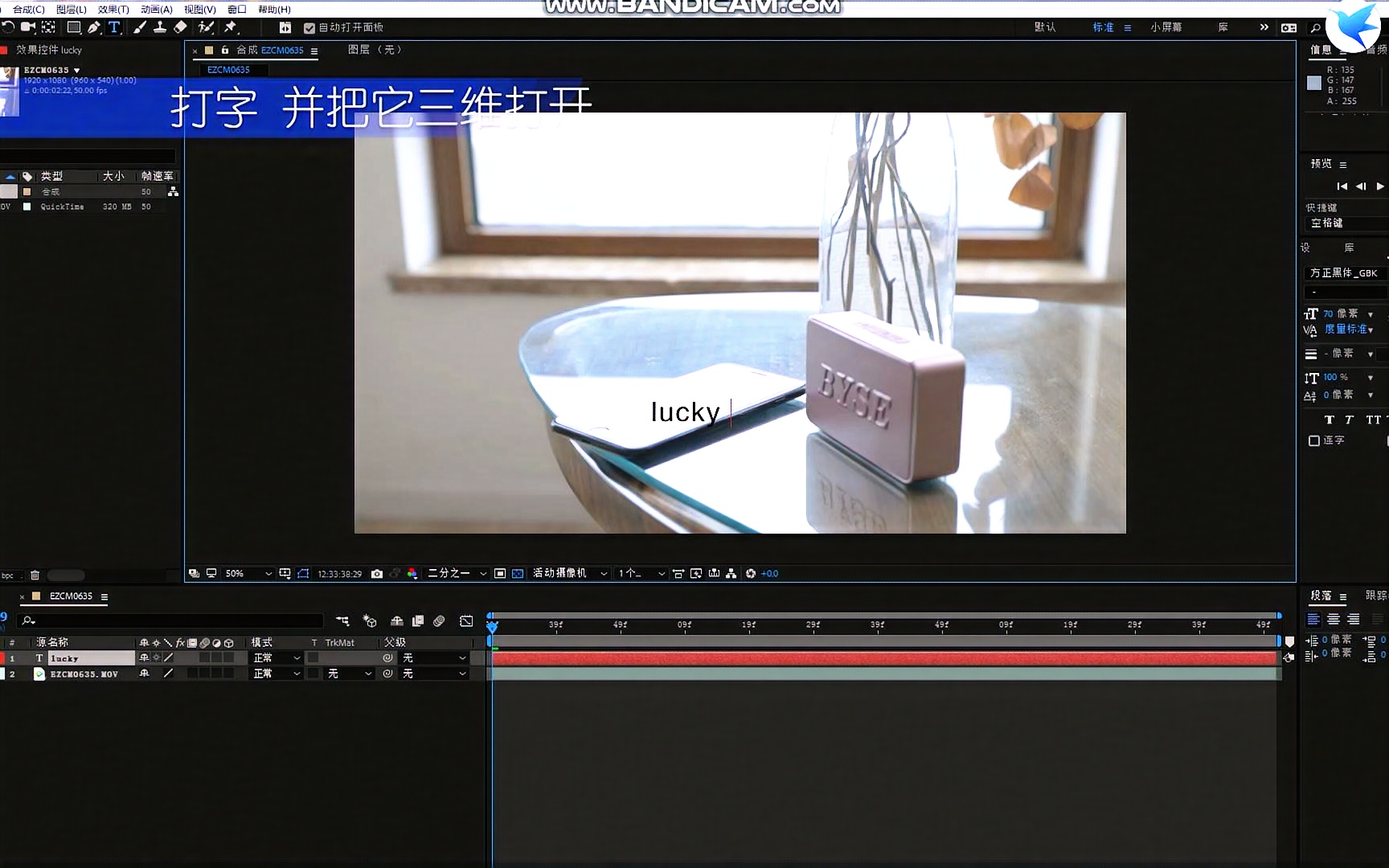The width and height of the screenshot is (1389, 868).
Task: Open the 帮助(H) menu
Action: 274,10
